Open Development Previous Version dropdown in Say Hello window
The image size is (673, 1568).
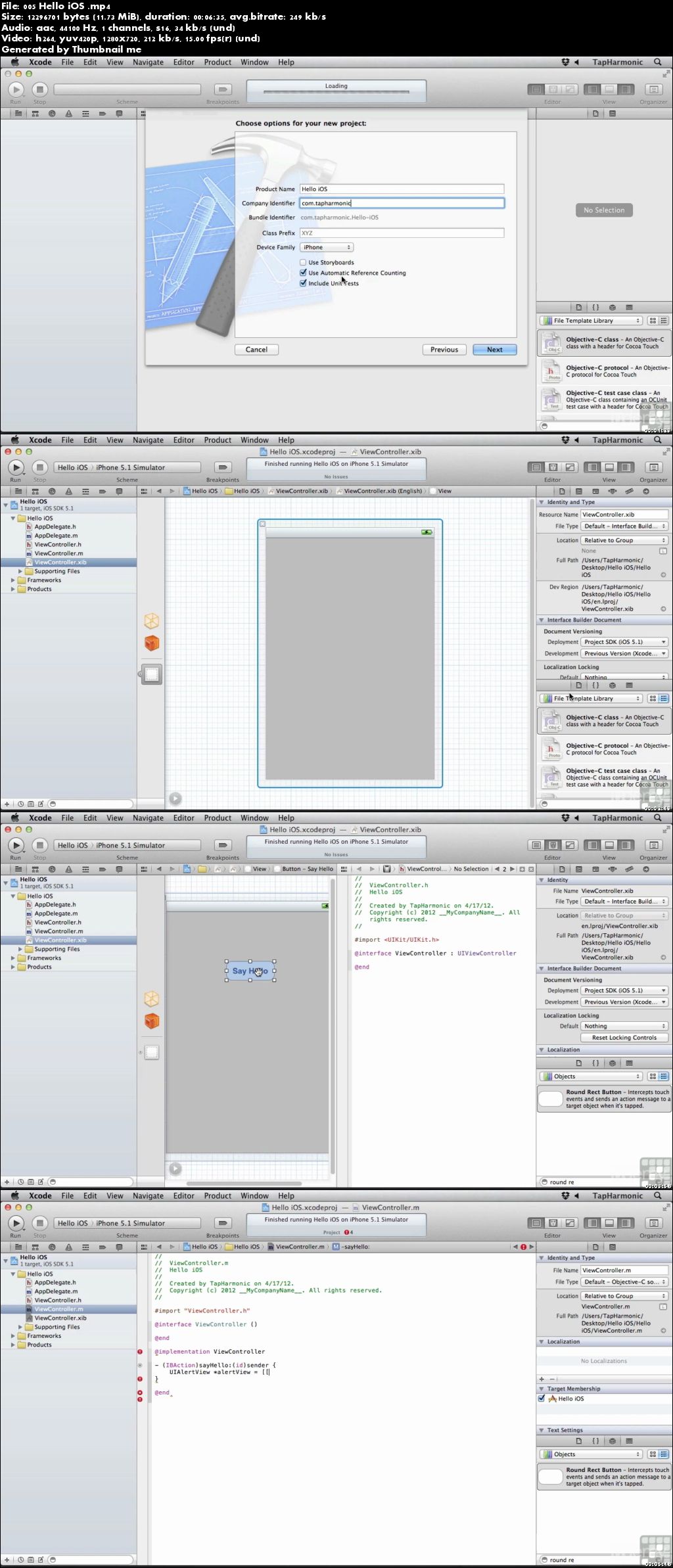click(x=624, y=1002)
